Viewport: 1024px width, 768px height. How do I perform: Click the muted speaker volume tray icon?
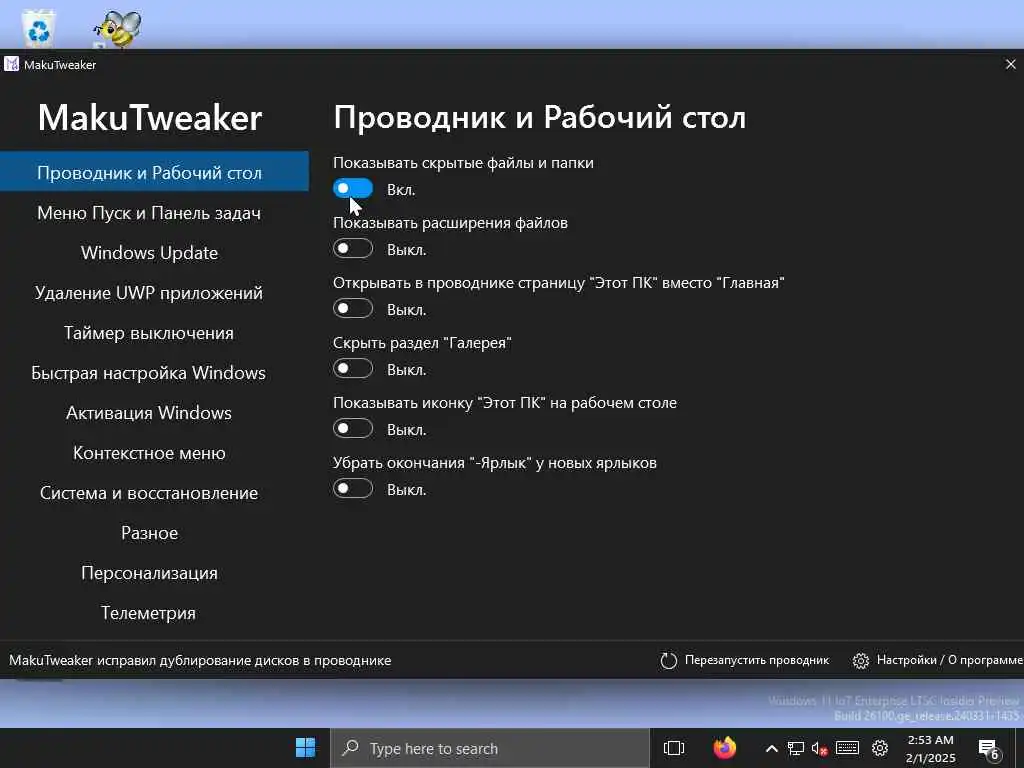click(x=820, y=748)
